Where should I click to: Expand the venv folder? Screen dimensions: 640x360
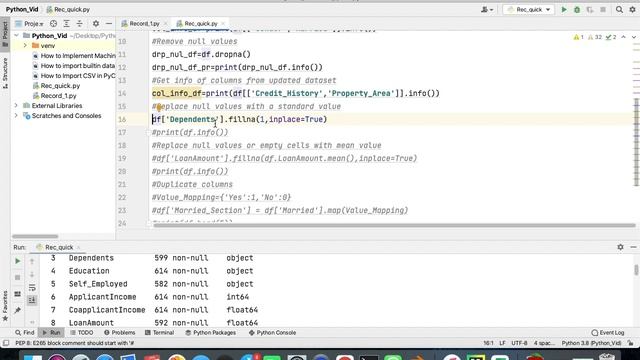25,46
